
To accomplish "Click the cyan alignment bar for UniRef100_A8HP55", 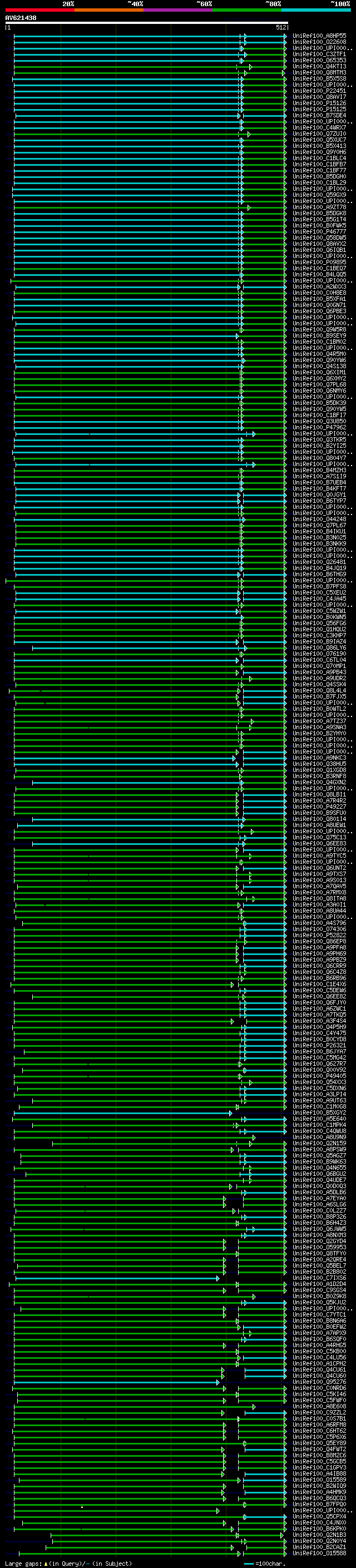I will coord(150,36).
